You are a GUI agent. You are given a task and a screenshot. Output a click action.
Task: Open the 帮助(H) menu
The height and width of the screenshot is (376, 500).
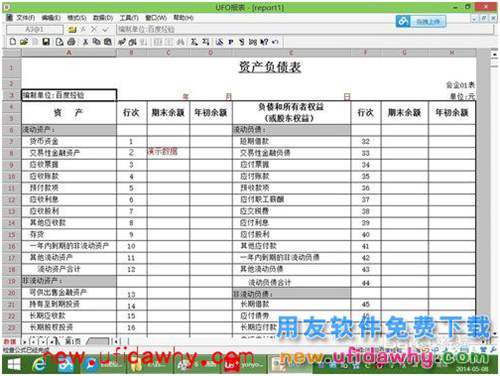click(x=183, y=17)
